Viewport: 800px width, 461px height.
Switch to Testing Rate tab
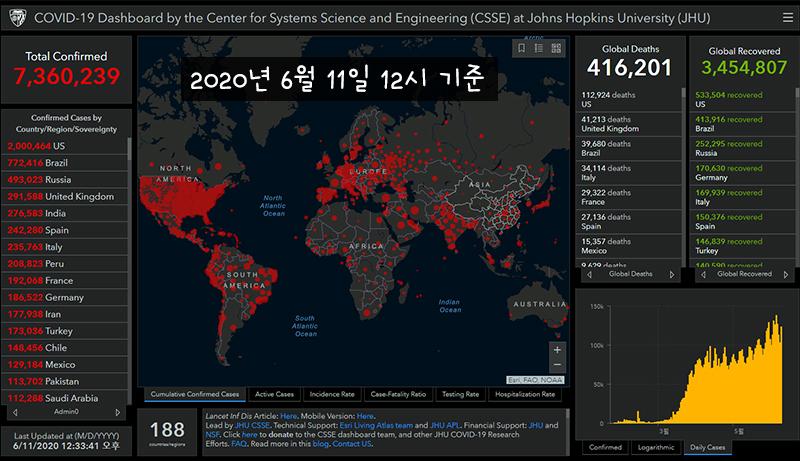[x=461, y=394]
